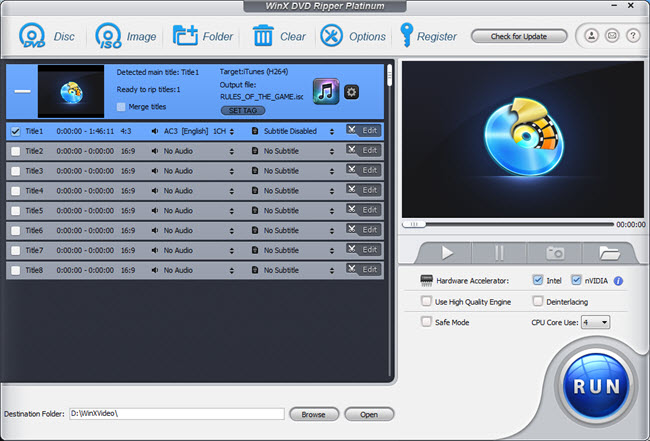Select the Title6 row label
The height and width of the screenshot is (441, 650).
tap(34, 230)
